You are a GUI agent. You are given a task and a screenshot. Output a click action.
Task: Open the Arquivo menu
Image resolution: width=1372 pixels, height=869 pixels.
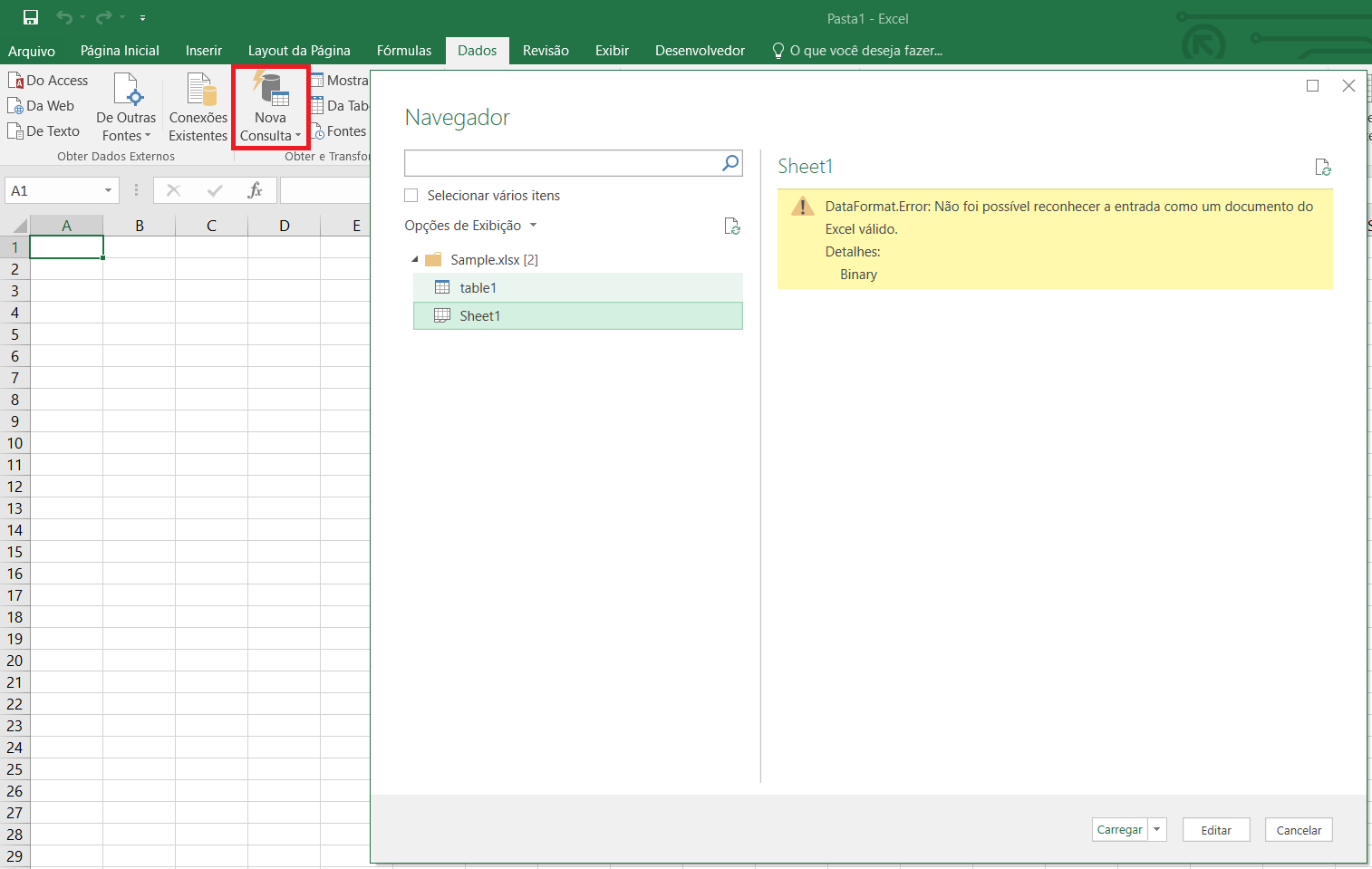click(x=32, y=51)
